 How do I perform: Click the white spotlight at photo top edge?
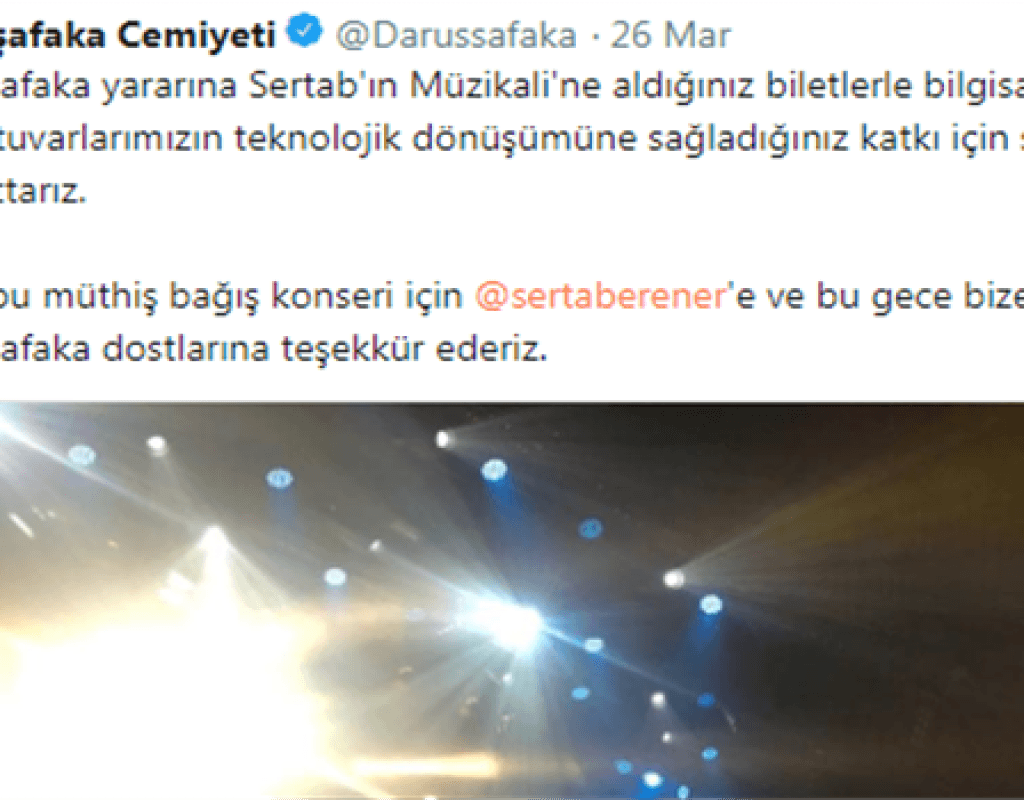(443, 439)
